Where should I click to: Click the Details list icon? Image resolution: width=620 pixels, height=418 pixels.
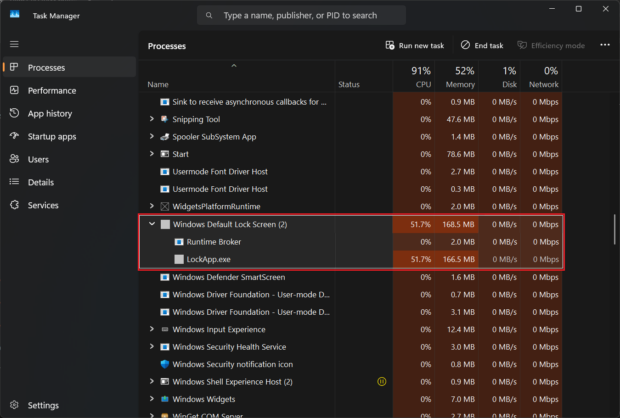(x=14, y=182)
